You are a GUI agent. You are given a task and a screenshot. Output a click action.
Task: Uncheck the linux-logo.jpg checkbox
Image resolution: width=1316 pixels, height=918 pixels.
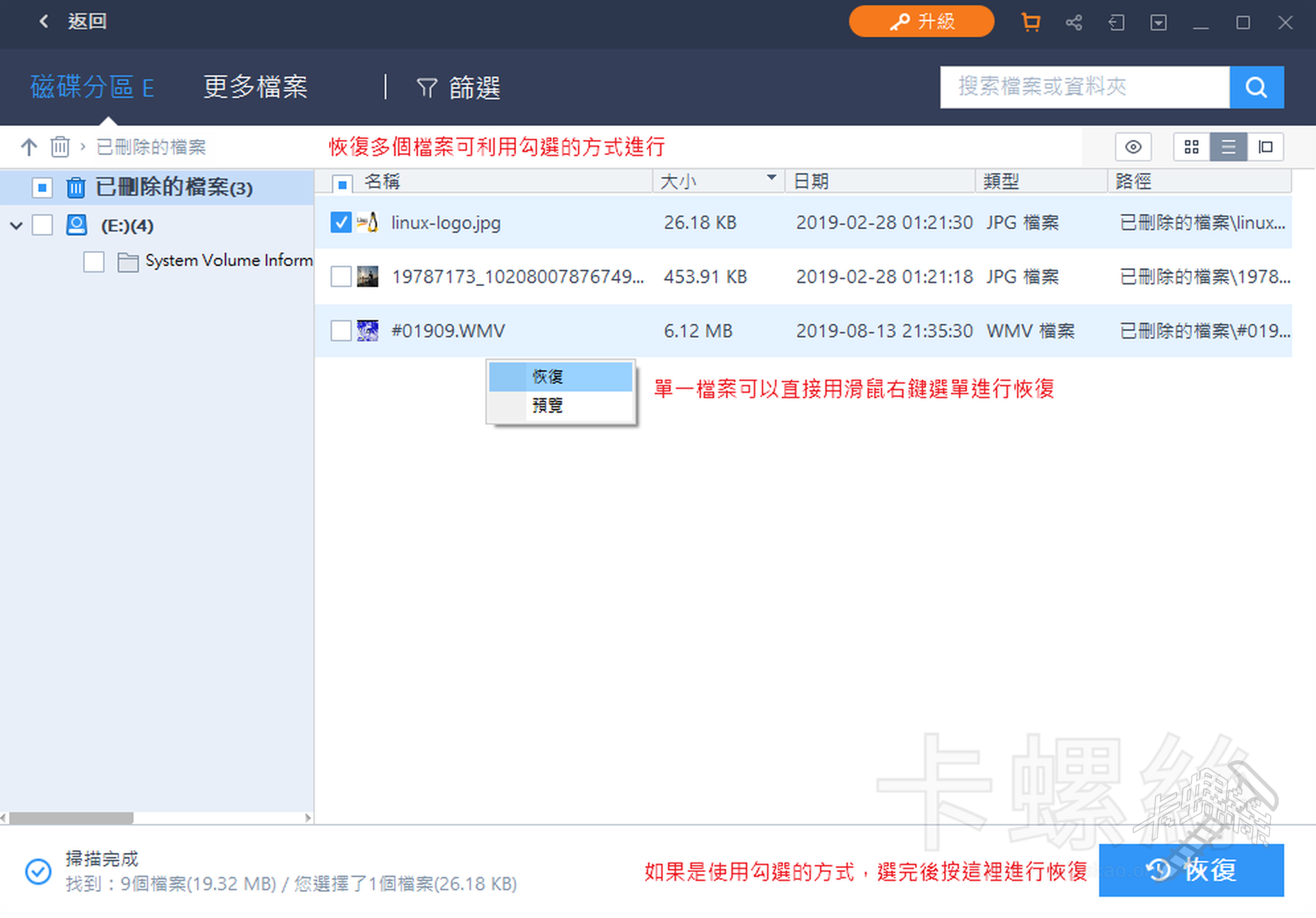(341, 222)
